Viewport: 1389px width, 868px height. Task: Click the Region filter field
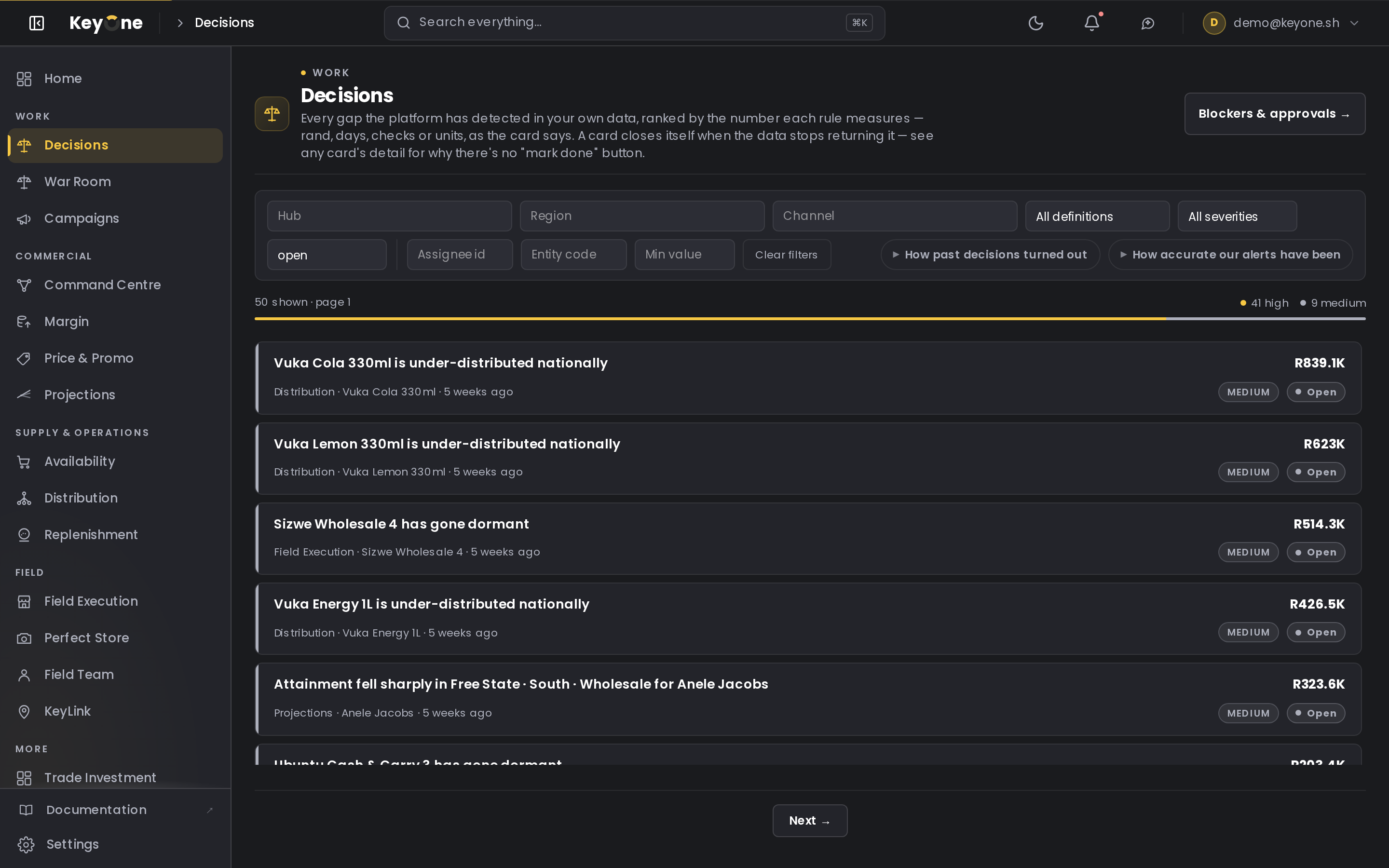[642, 216]
